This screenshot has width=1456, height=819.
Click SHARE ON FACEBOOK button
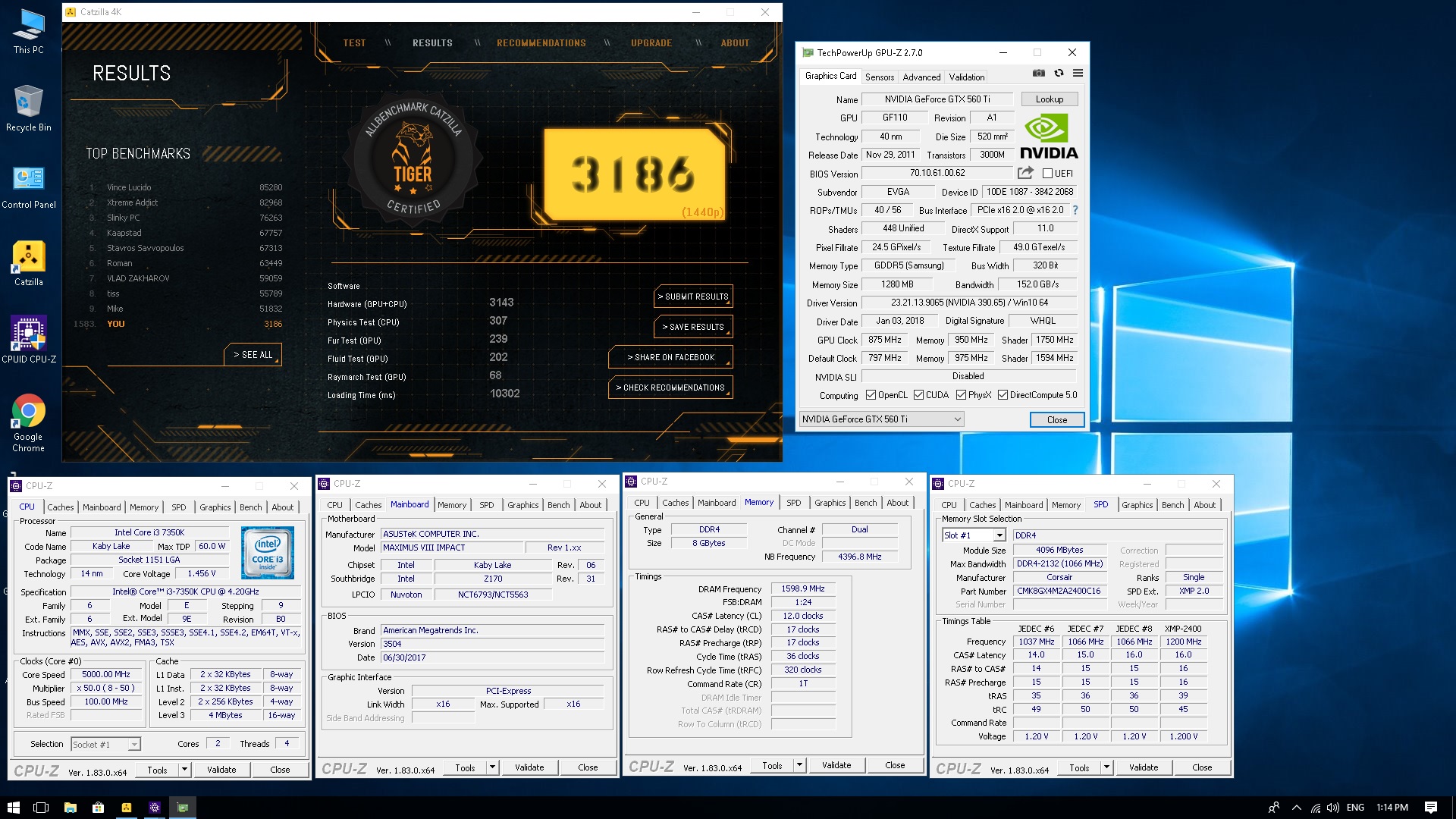pos(670,357)
